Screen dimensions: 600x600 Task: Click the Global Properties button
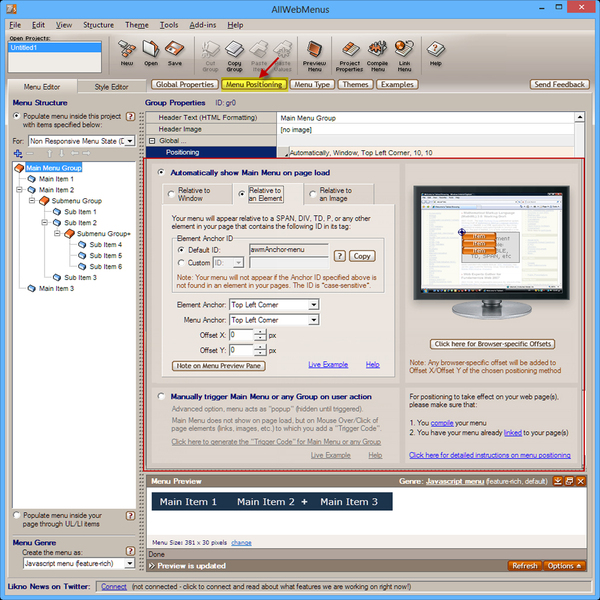click(x=185, y=85)
